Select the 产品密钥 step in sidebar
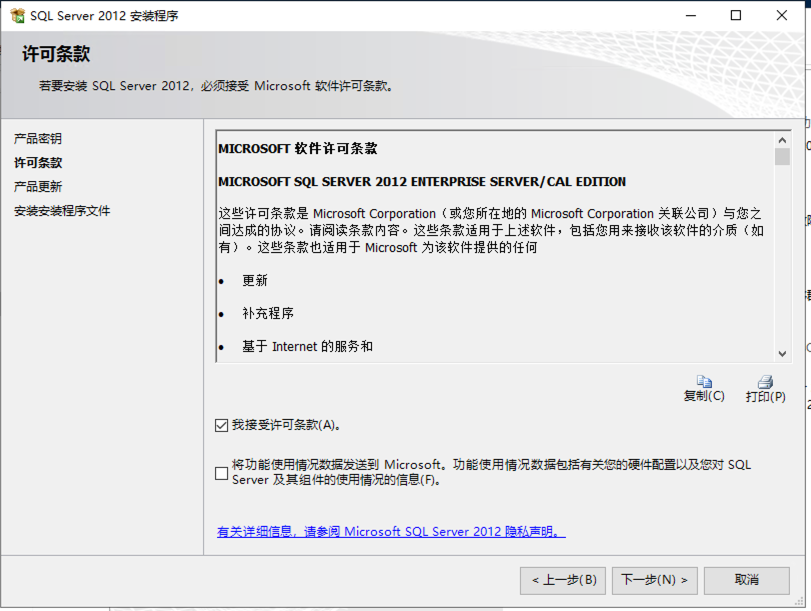 point(38,139)
